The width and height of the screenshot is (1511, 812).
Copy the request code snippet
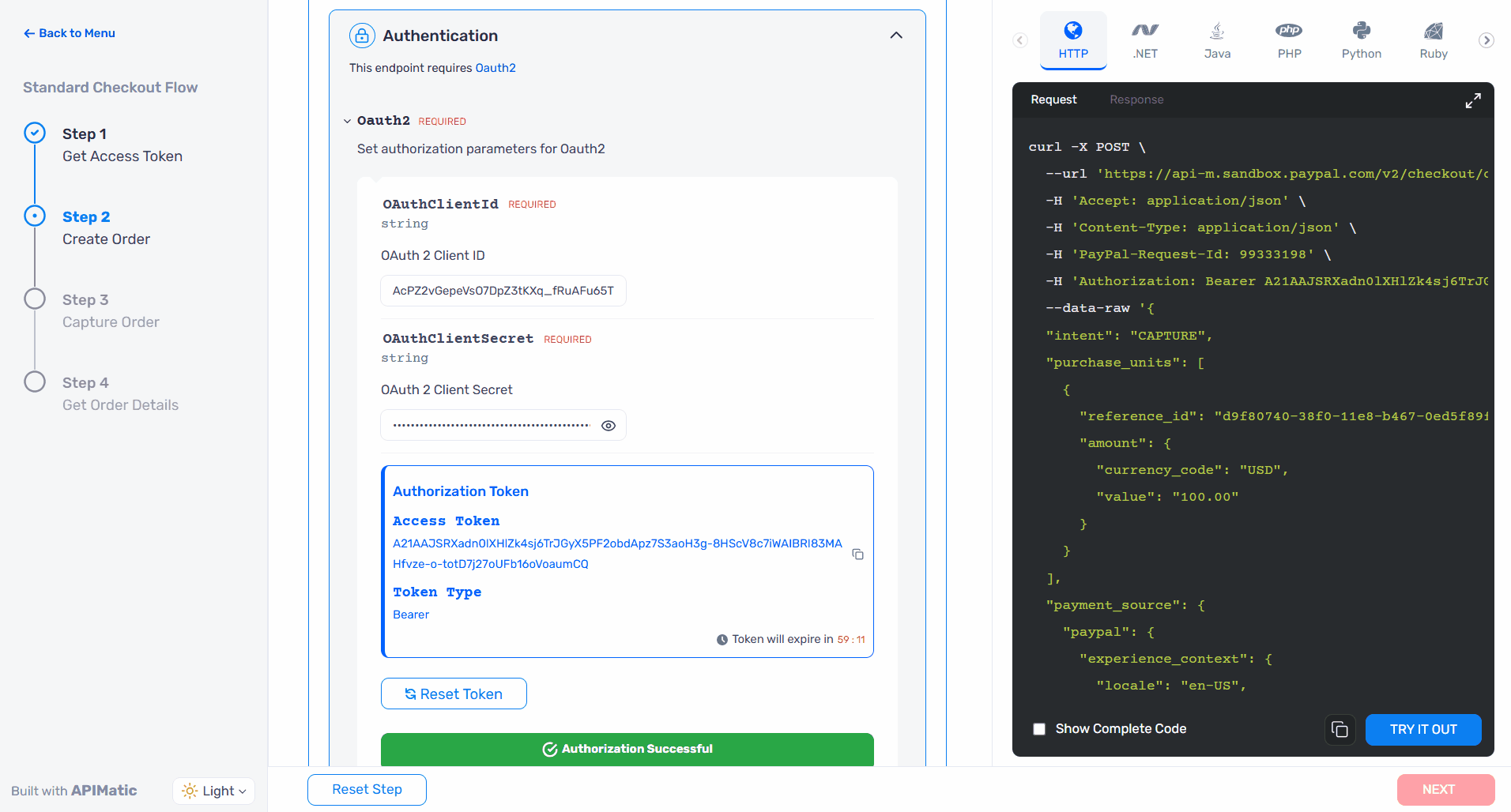[1340, 729]
